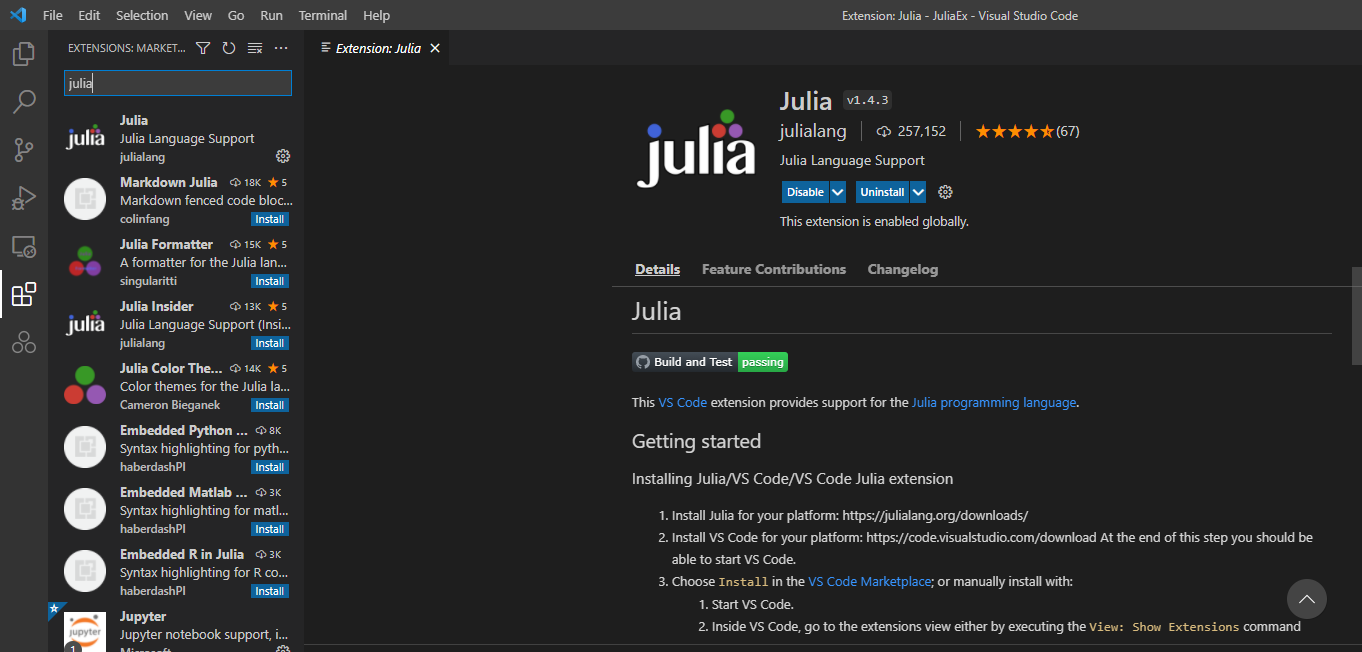Viewport: 1362px width, 652px height.
Task: Open the Run menu
Action: [x=271, y=15]
